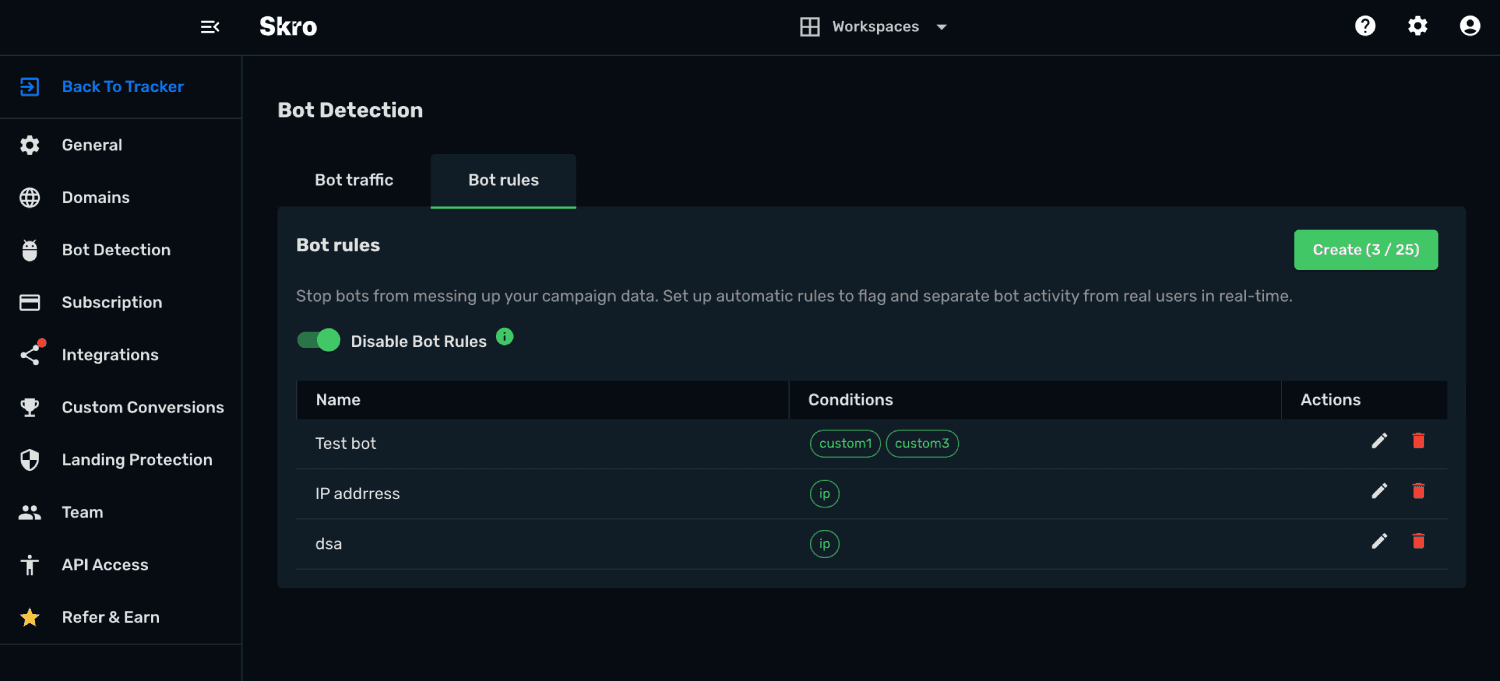Select the Bot rules tab
The width and height of the screenshot is (1500, 681).
point(503,180)
